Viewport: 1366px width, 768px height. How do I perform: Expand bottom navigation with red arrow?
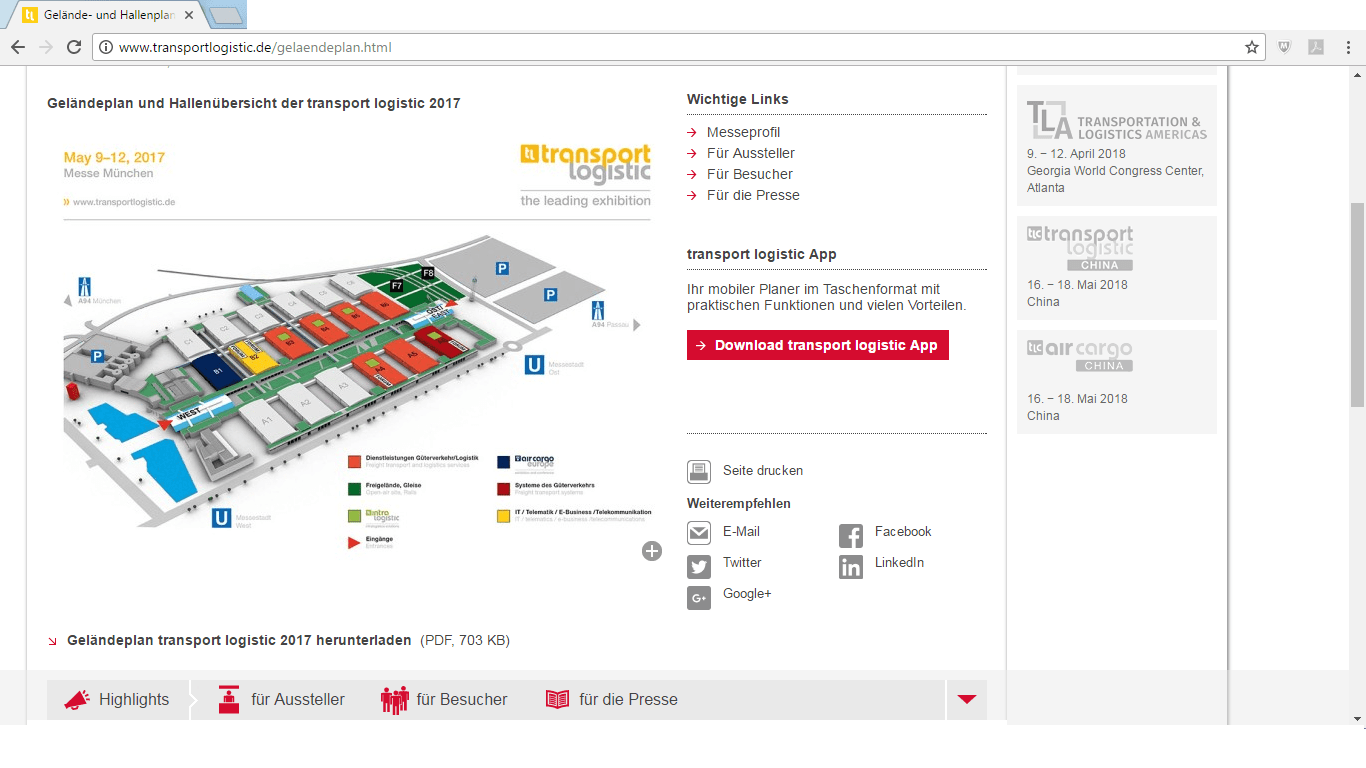[966, 700]
